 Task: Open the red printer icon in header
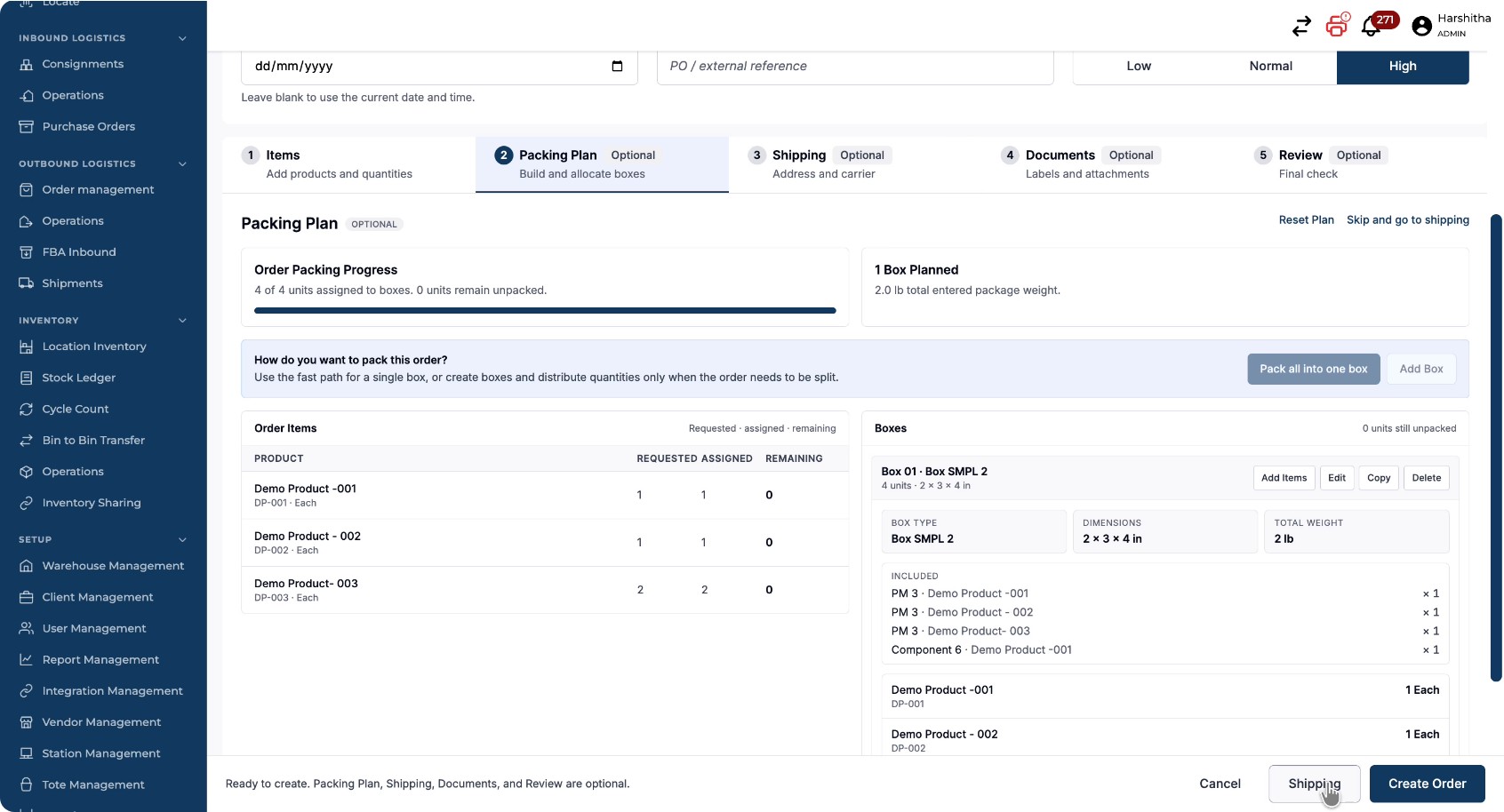tap(1337, 25)
